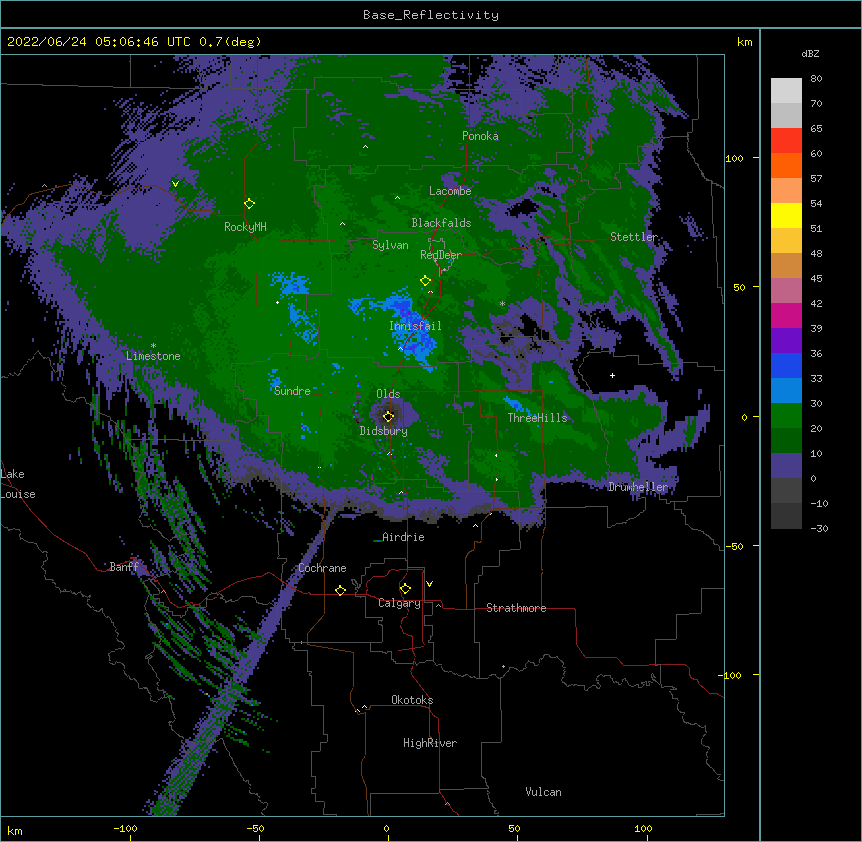Click the Calgary city label
Viewport: 862px width, 842px height.
coord(399,603)
